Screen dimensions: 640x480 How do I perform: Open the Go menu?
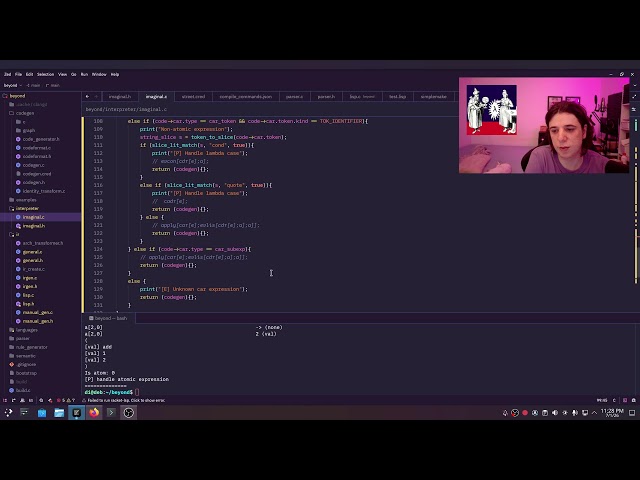point(74,74)
